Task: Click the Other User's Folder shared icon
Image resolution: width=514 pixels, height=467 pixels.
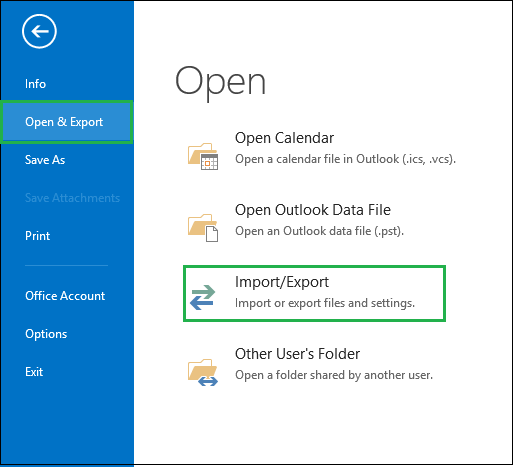Action: pyautogui.click(x=203, y=372)
